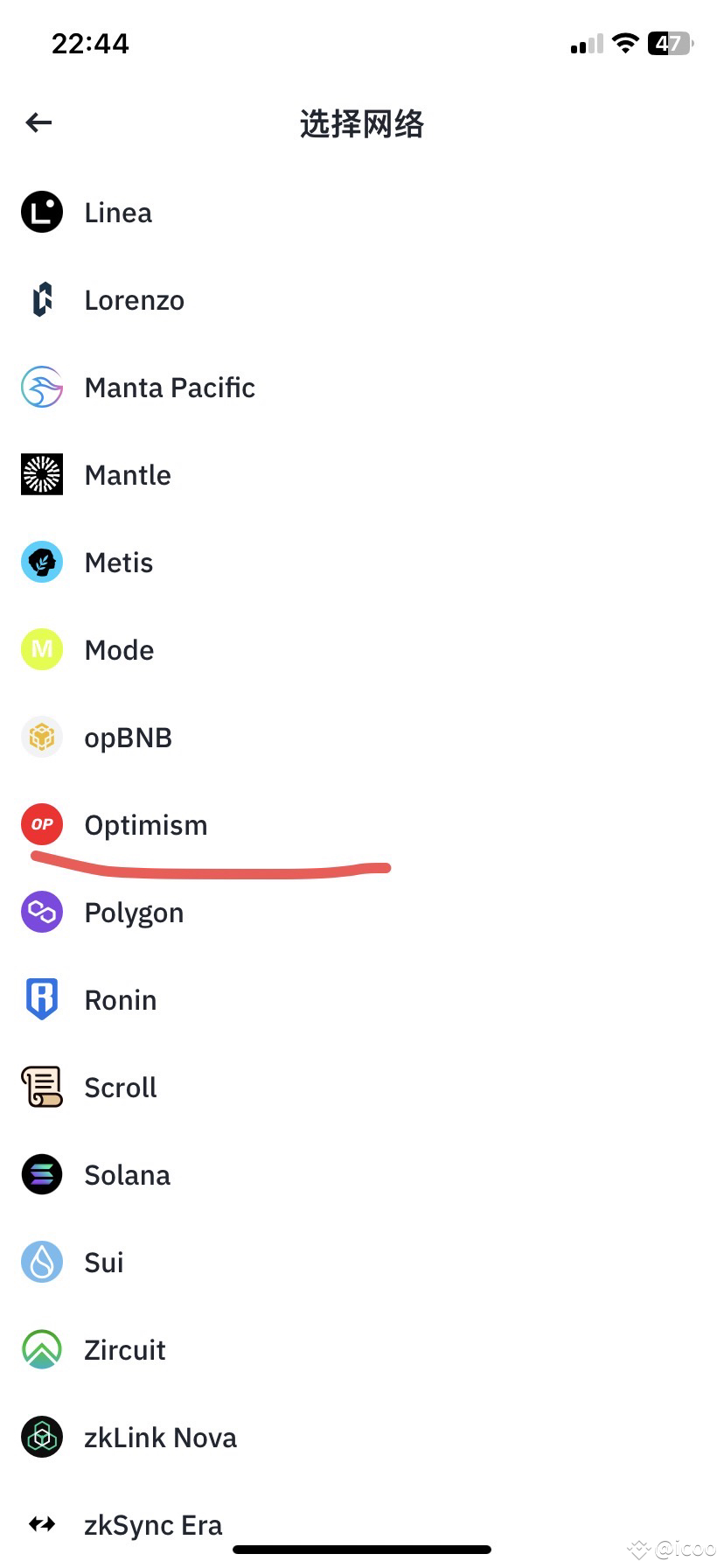Tap the yellow Mode logo

[42, 650]
